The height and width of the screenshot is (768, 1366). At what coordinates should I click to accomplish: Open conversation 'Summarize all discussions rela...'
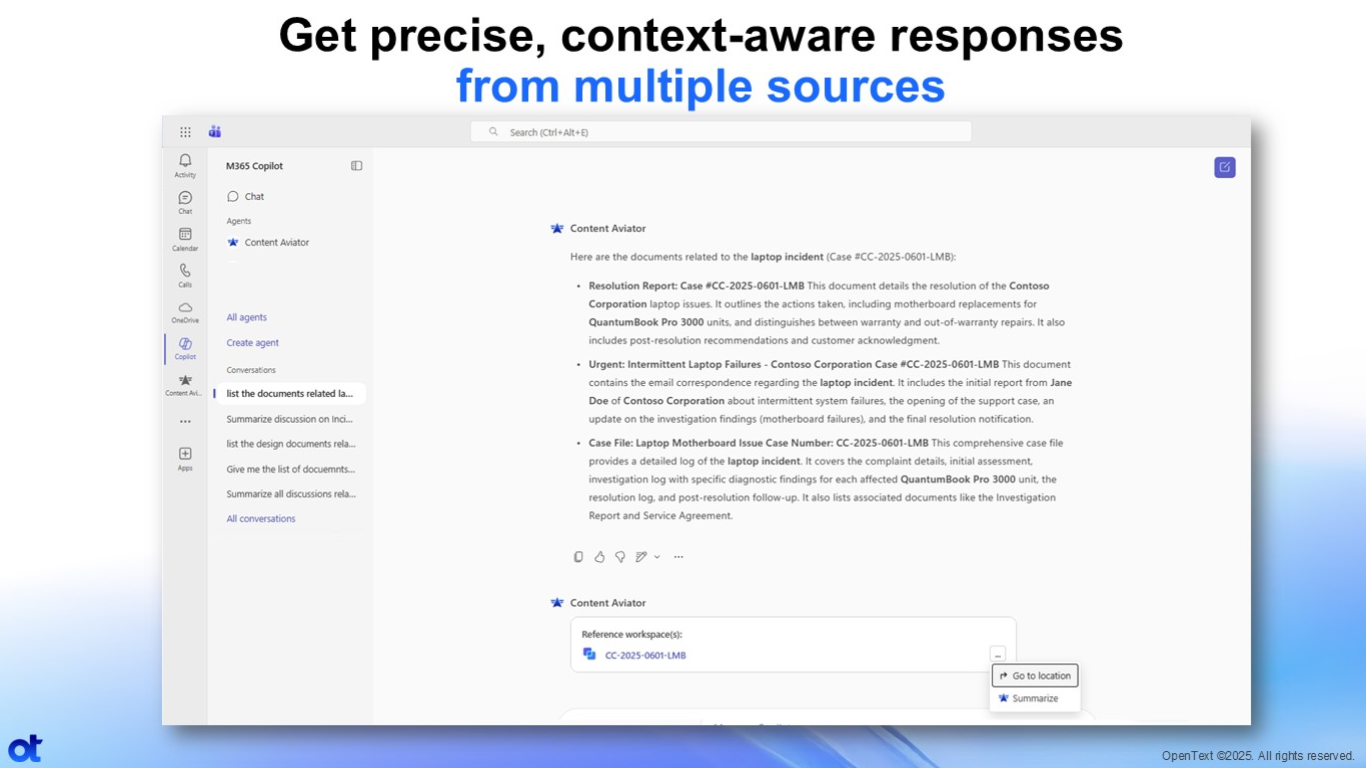(290, 494)
